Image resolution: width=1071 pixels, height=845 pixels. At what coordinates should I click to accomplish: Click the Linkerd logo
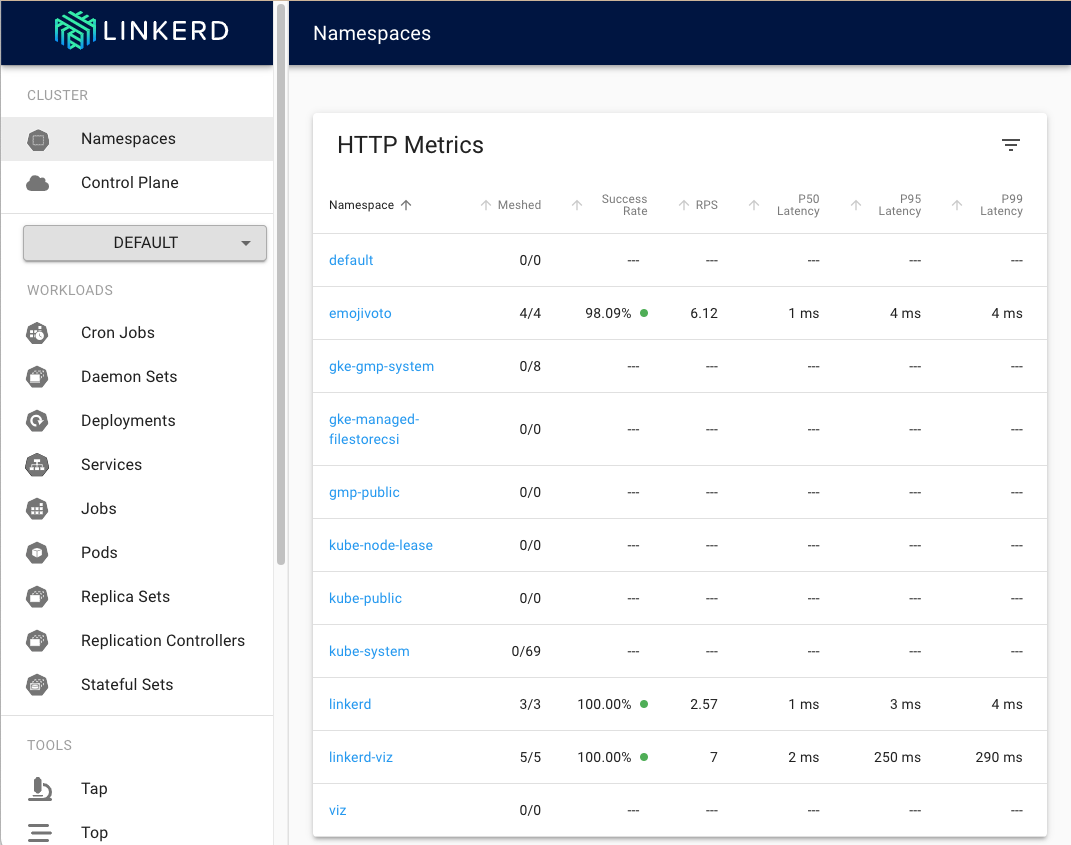point(141,31)
